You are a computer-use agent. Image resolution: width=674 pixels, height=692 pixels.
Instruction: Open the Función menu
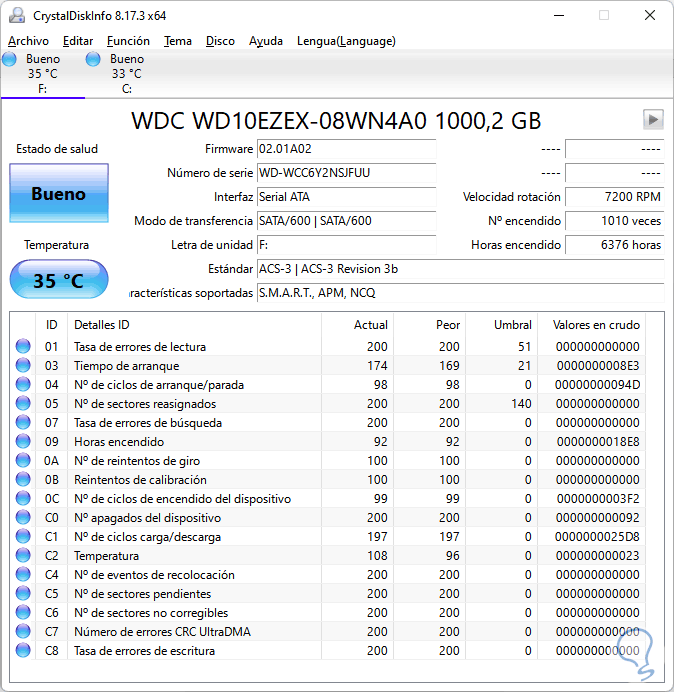tap(128, 41)
